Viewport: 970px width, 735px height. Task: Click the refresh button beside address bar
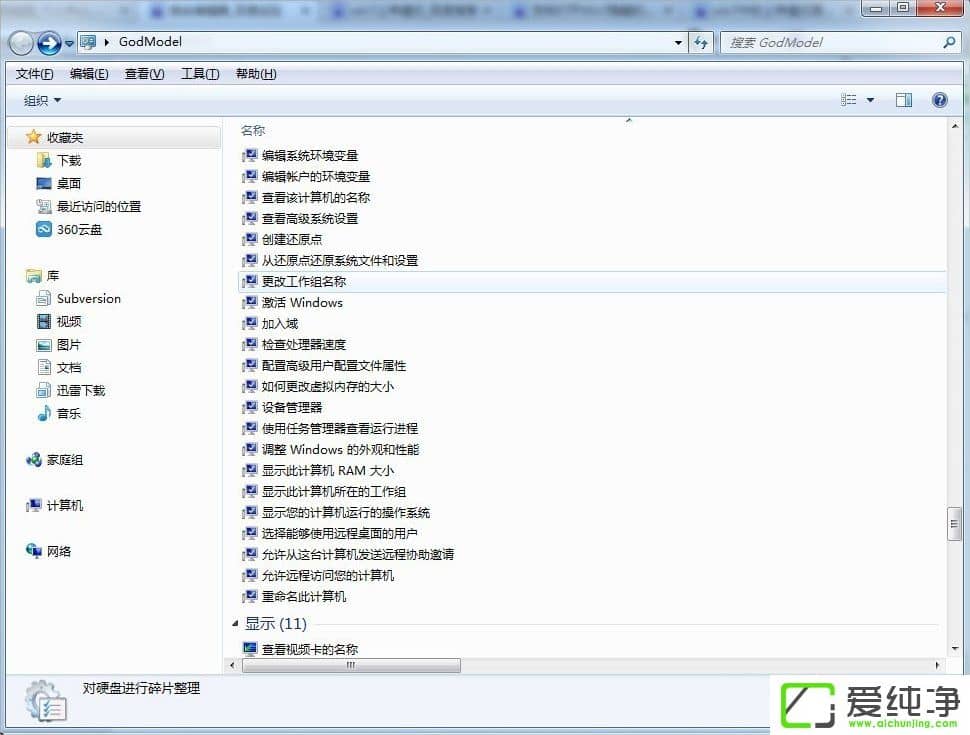click(x=701, y=43)
